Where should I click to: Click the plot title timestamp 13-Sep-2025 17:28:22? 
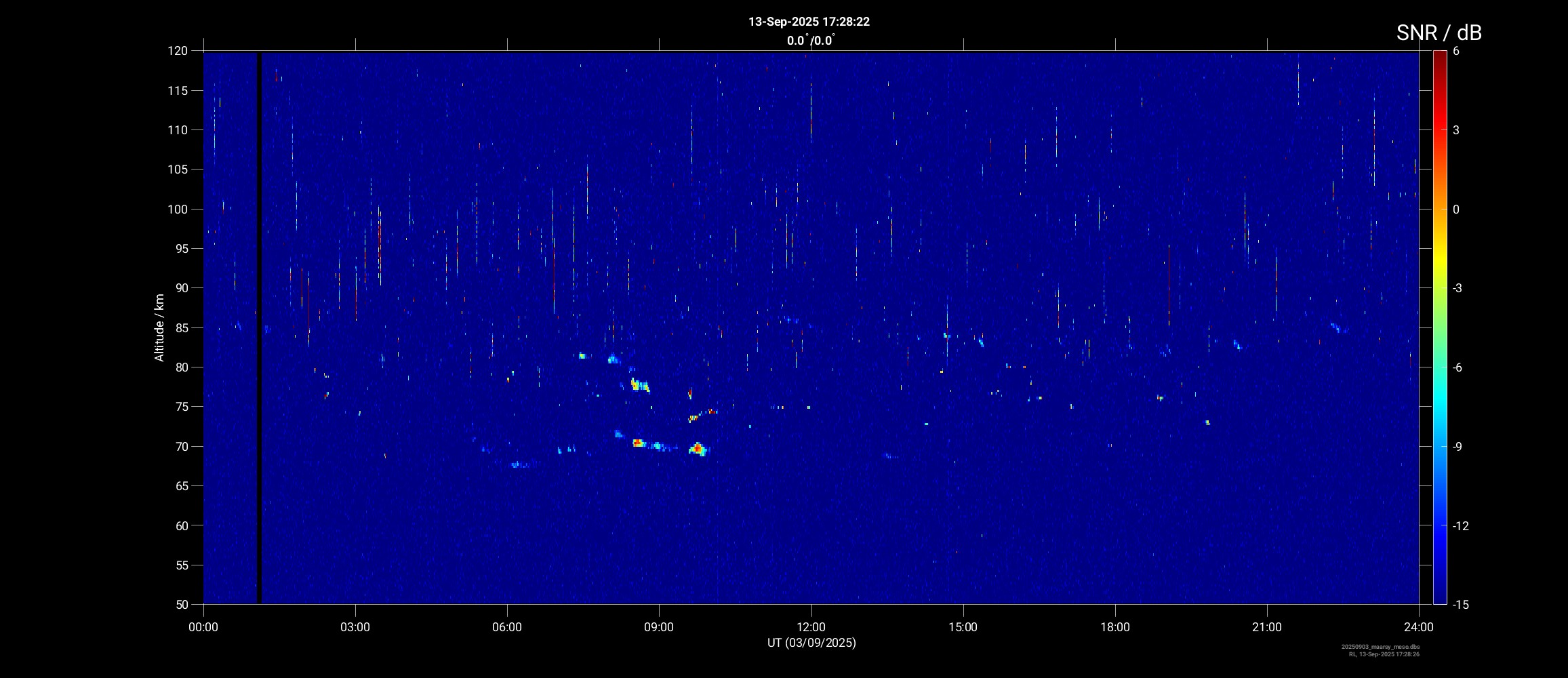pos(809,22)
